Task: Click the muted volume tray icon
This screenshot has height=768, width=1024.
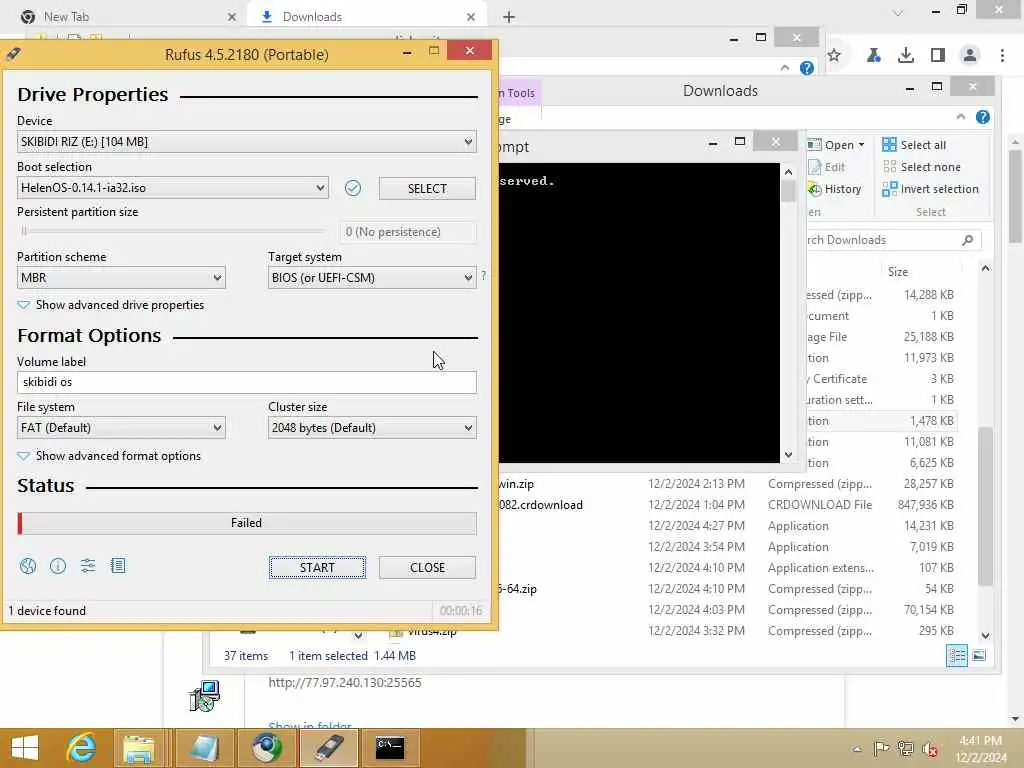Action: pyautogui.click(x=929, y=749)
